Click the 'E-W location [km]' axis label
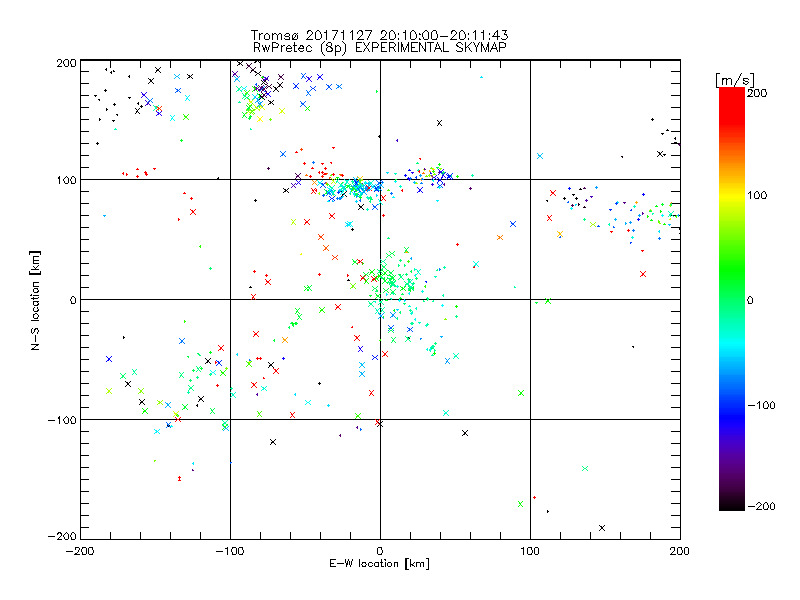800x600 pixels. [380, 564]
